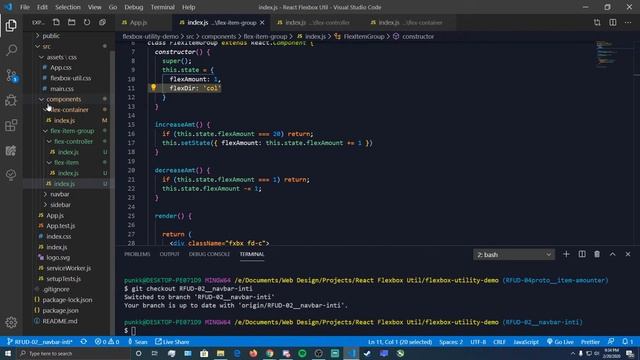Image resolution: width=640 pixels, height=360 pixels.
Task: Change UTF-8 encoding setting
Action: point(478,342)
